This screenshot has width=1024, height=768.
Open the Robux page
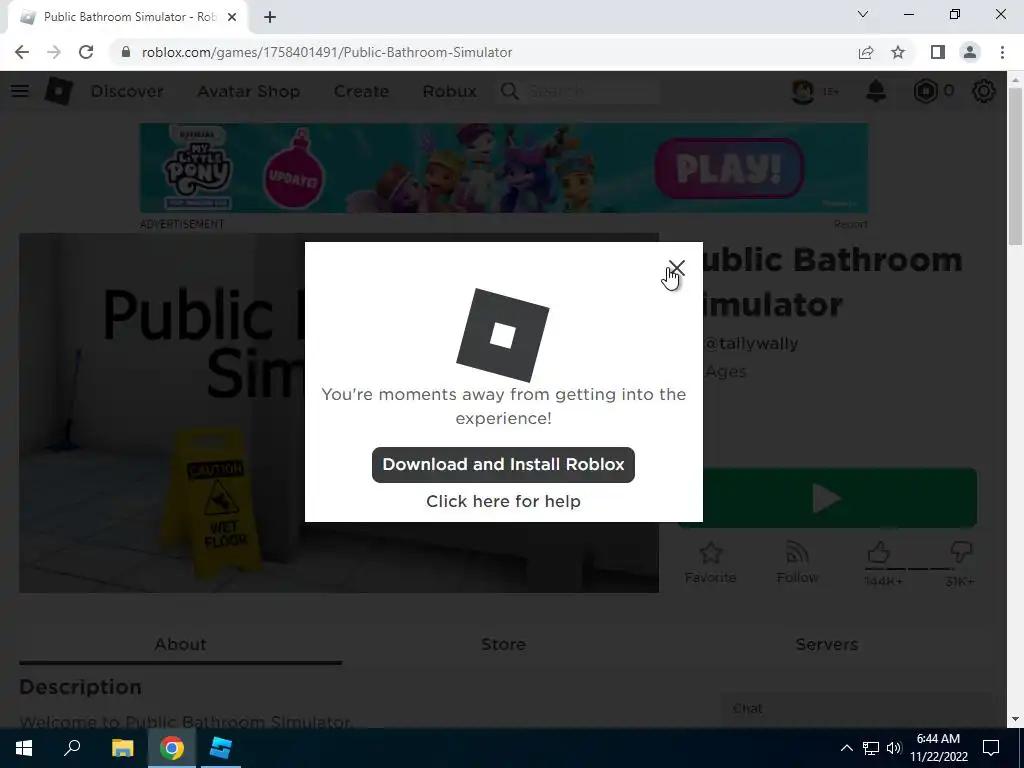(x=449, y=91)
